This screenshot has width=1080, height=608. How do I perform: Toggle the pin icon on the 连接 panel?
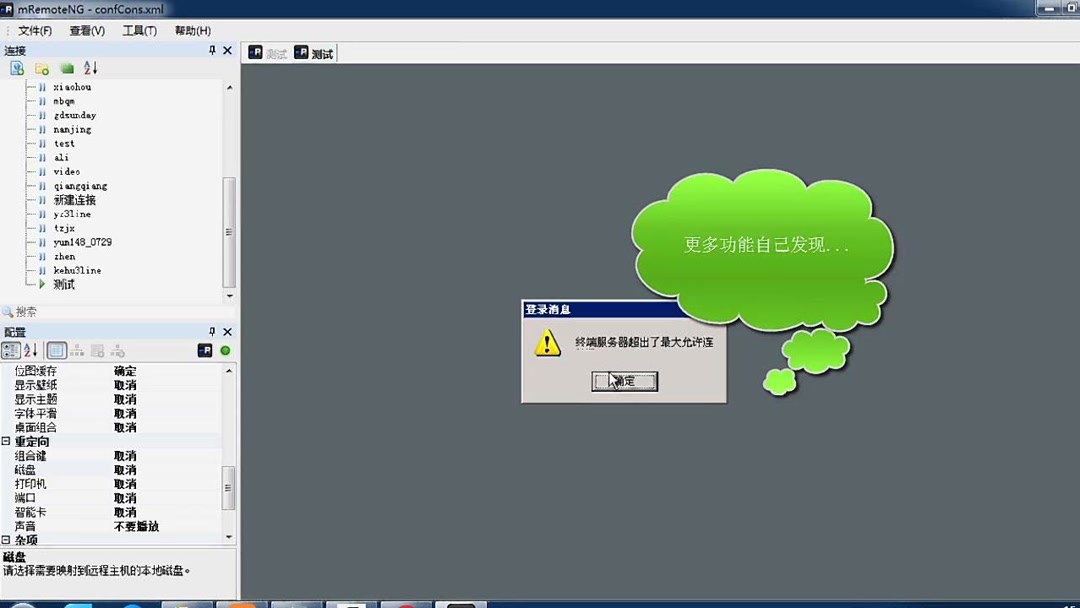[213, 49]
